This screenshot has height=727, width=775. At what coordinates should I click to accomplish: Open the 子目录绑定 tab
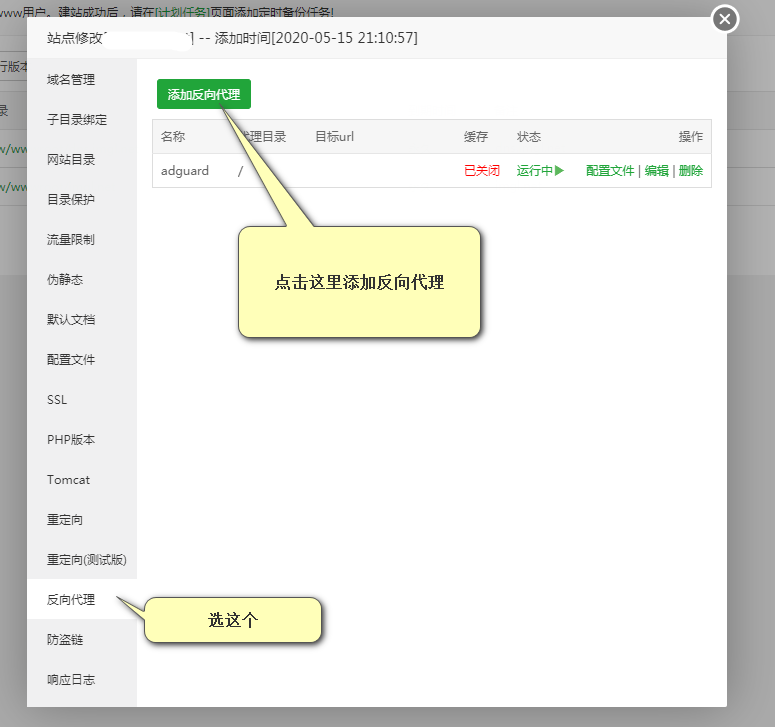point(77,120)
